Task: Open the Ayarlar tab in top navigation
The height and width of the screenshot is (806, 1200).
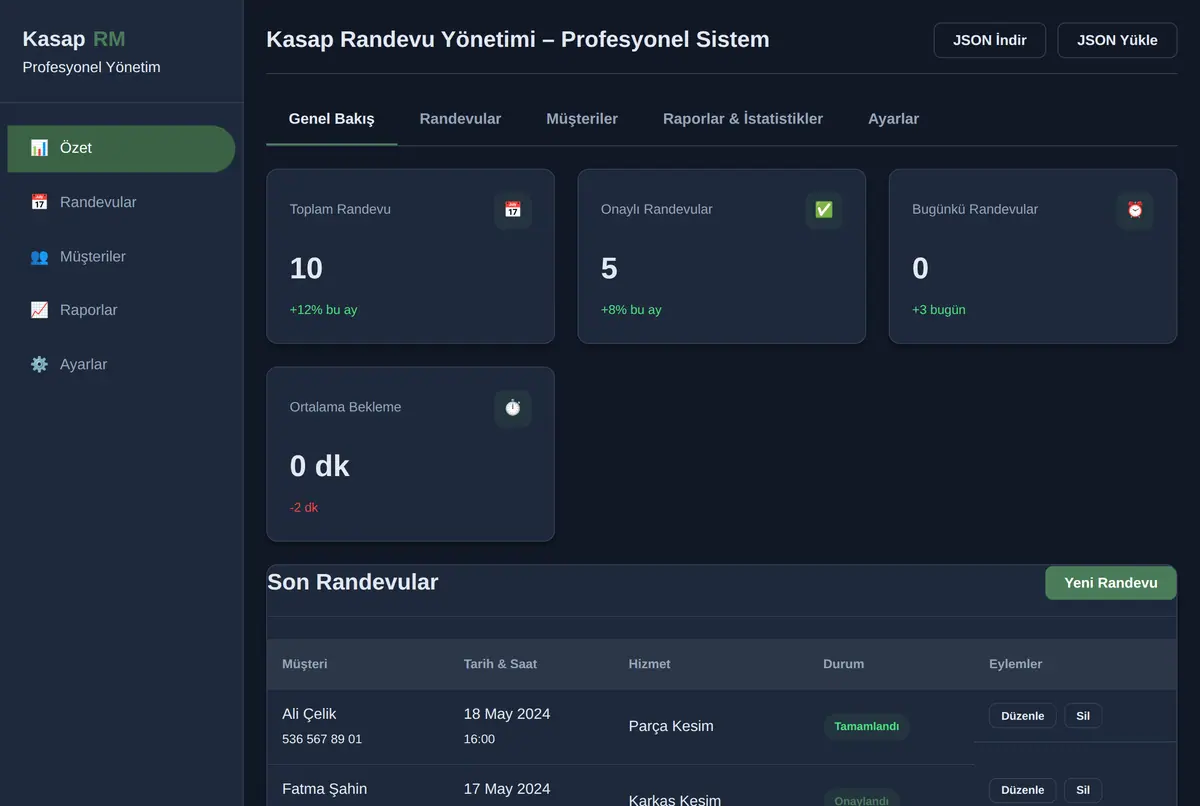Action: tap(893, 119)
